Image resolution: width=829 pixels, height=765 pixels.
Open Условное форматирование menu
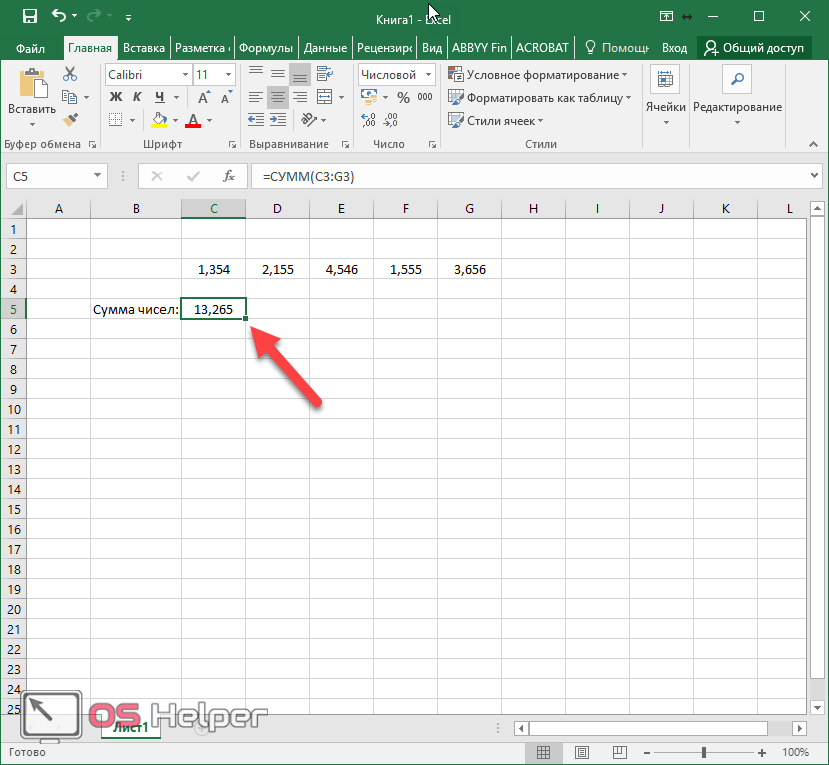[x=538, y=75]
